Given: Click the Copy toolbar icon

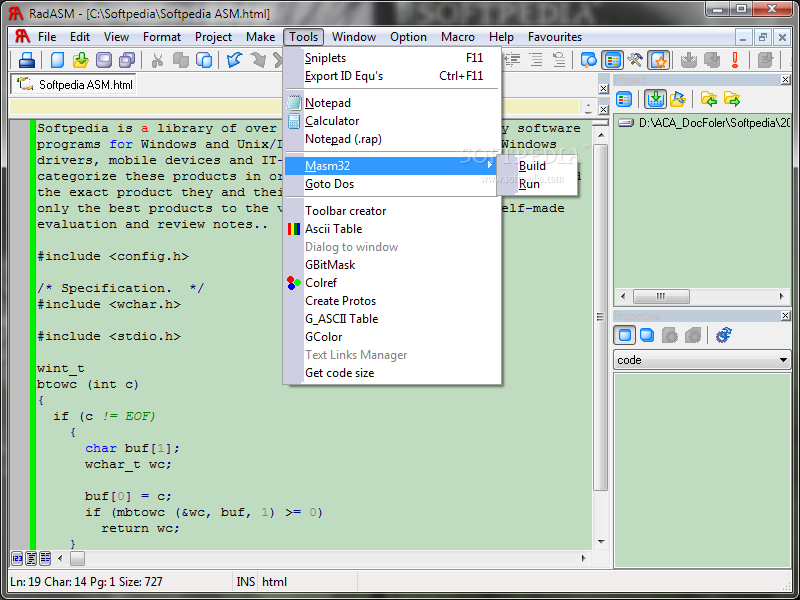Looking at the screenshot, I should 181,60.
